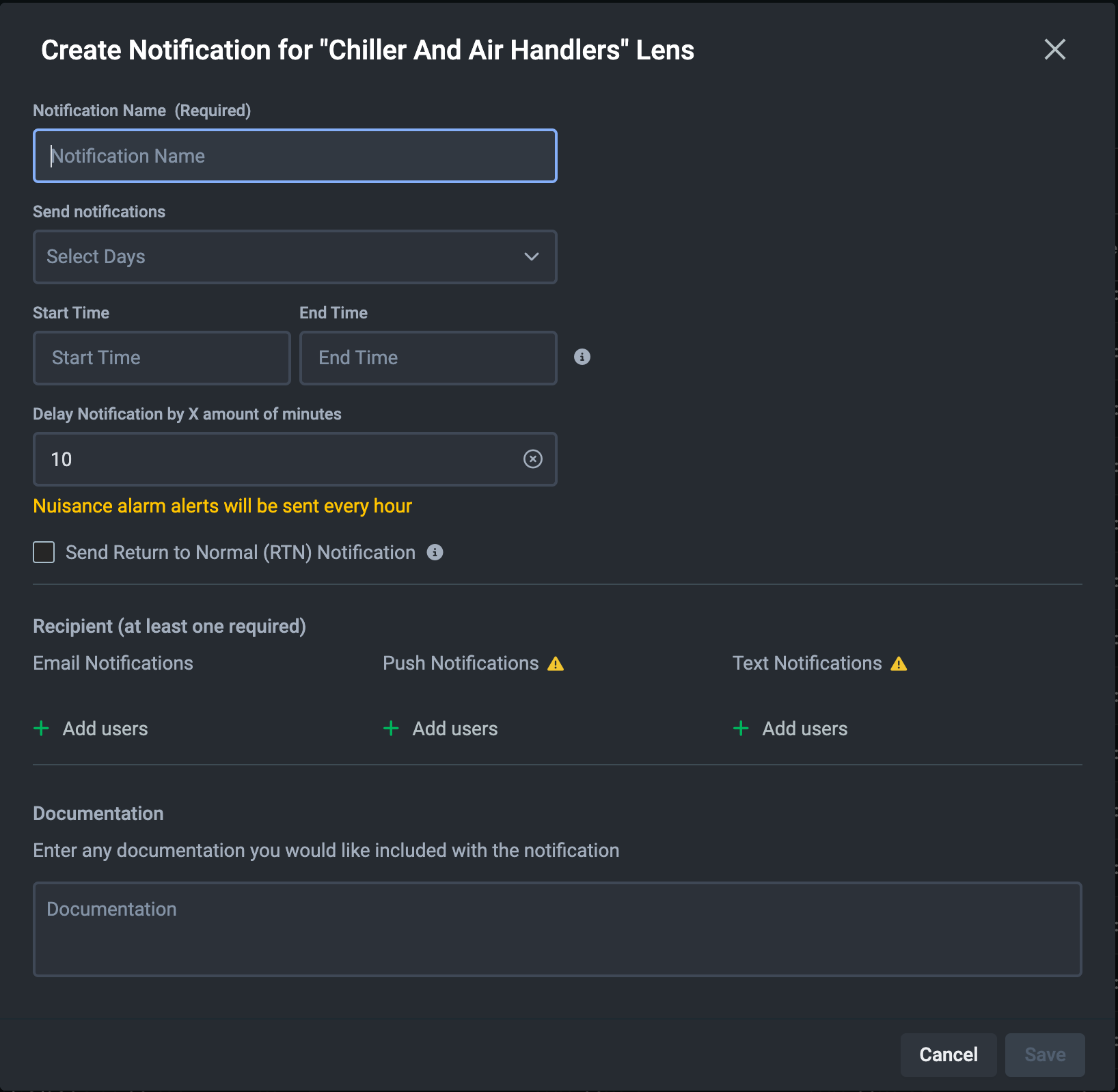This screenshot has height=1092, width=1118.
Task: Click the plus icon under Email Notifications
Action: (x=42, y=728)
